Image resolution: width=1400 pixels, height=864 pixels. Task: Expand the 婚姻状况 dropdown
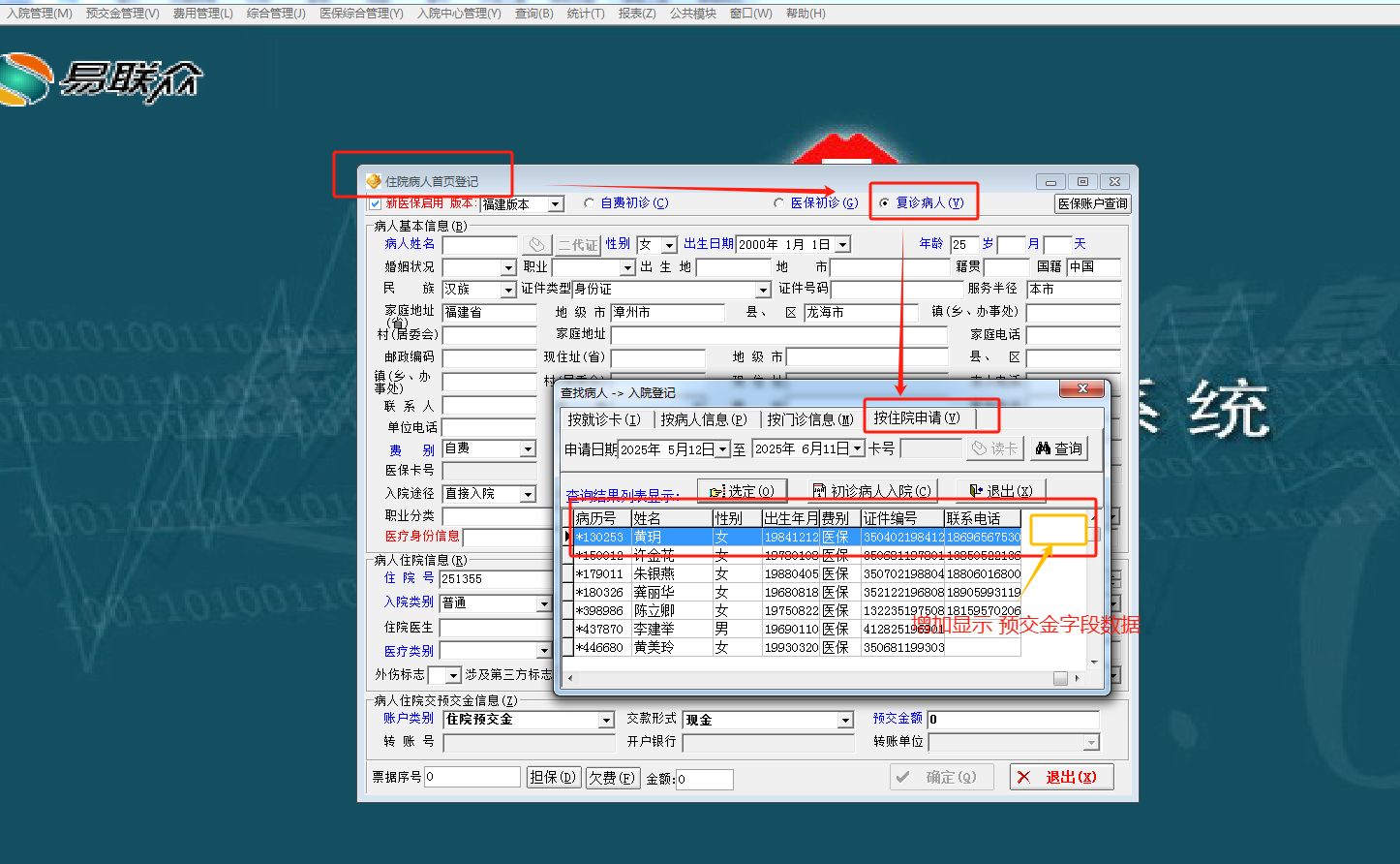tap(508, 267)
